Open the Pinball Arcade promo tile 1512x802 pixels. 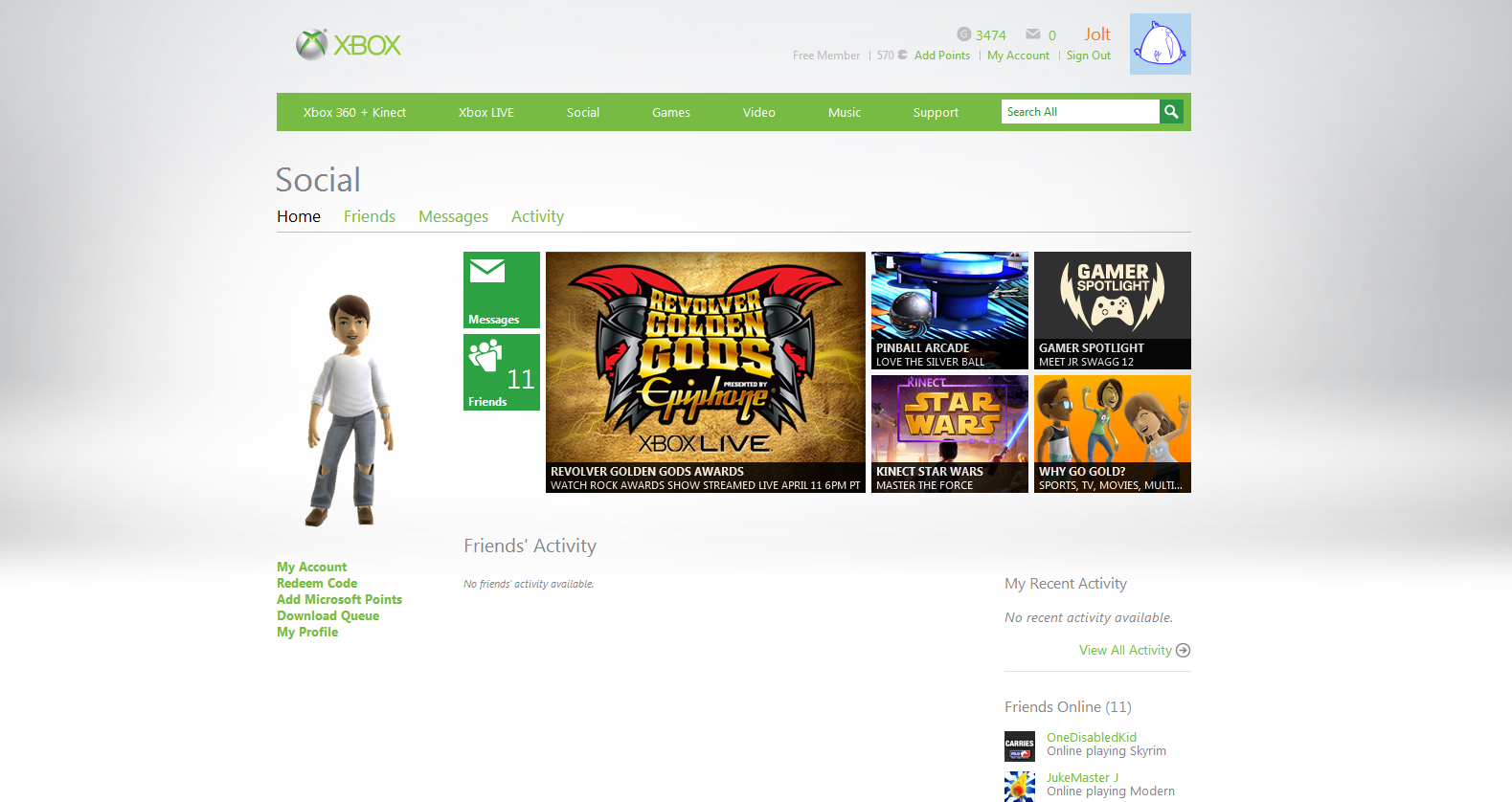[x=950, y=310]
